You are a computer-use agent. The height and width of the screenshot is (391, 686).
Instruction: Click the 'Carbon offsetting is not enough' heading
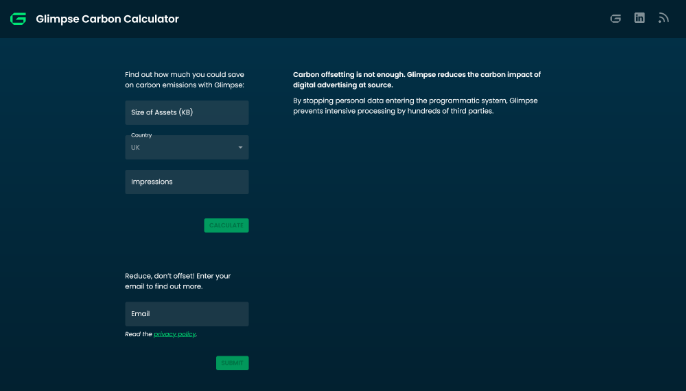(417, 80)
